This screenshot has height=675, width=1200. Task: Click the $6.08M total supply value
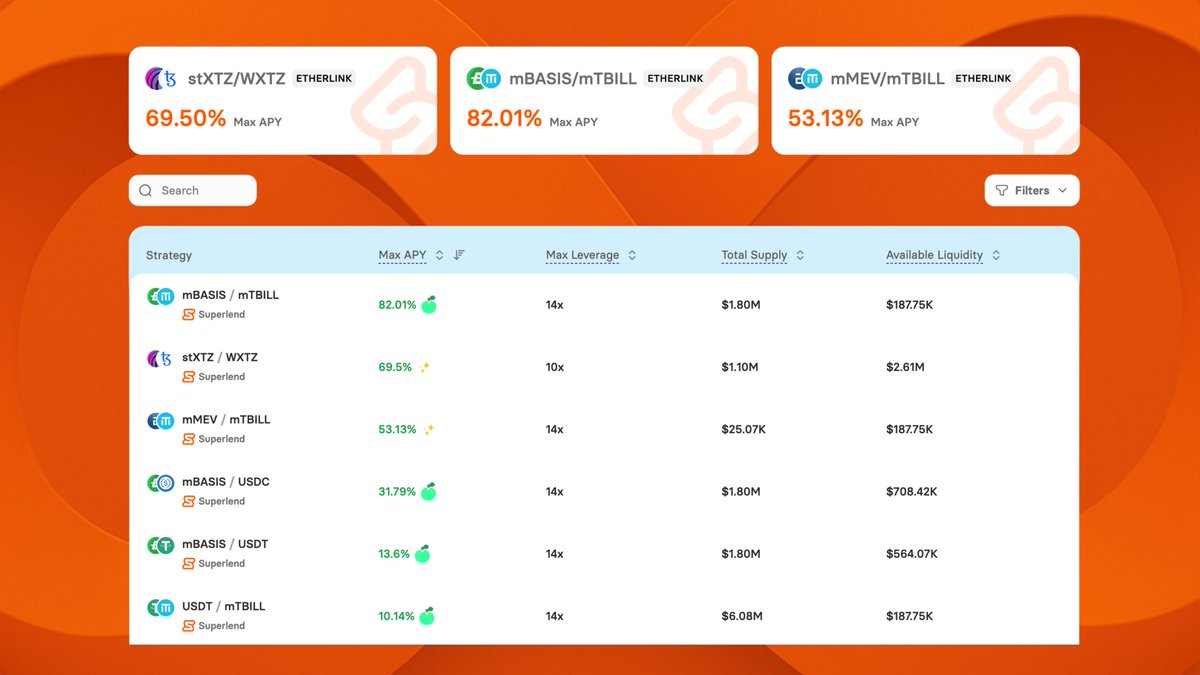(742, 616)
